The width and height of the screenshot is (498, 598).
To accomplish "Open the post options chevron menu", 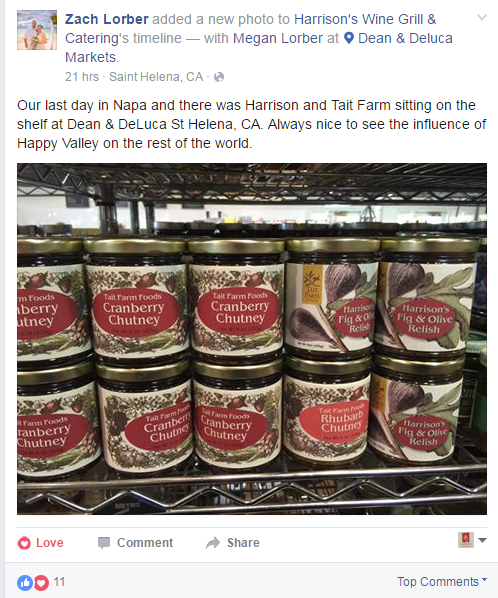I will [x=482, y=17].
